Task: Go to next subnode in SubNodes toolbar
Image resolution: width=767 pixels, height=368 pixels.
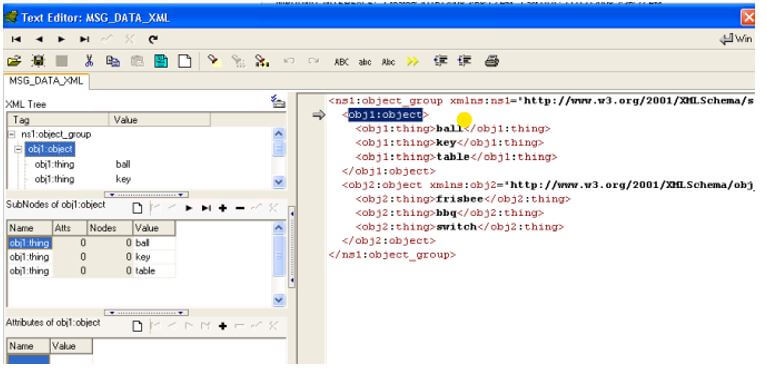Action: [189, 208]
